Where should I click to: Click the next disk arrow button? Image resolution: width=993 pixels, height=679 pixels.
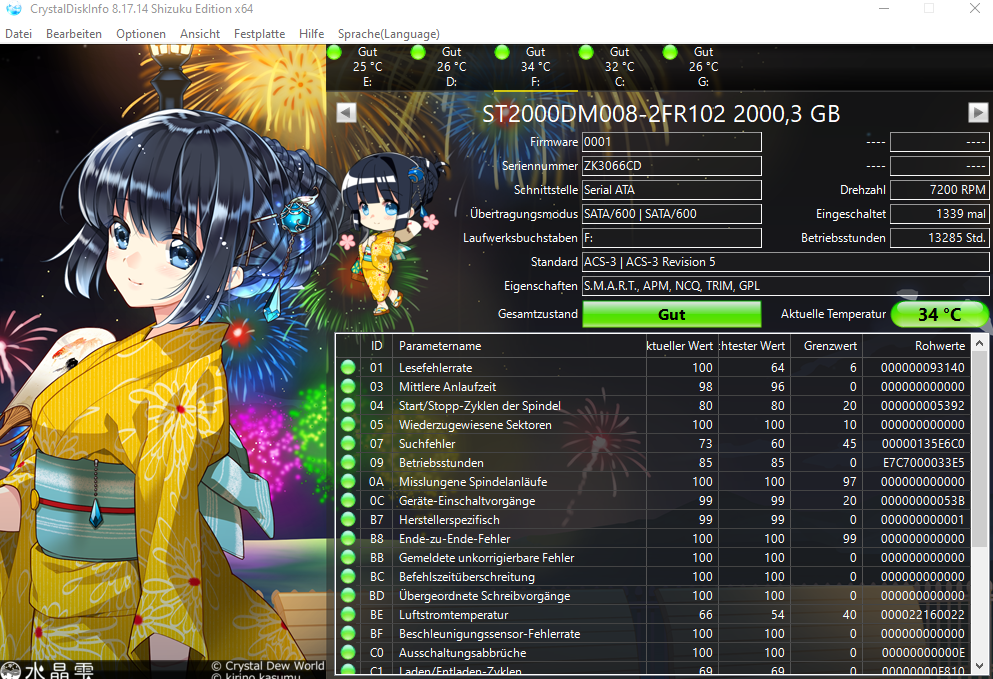coord(978,113)
